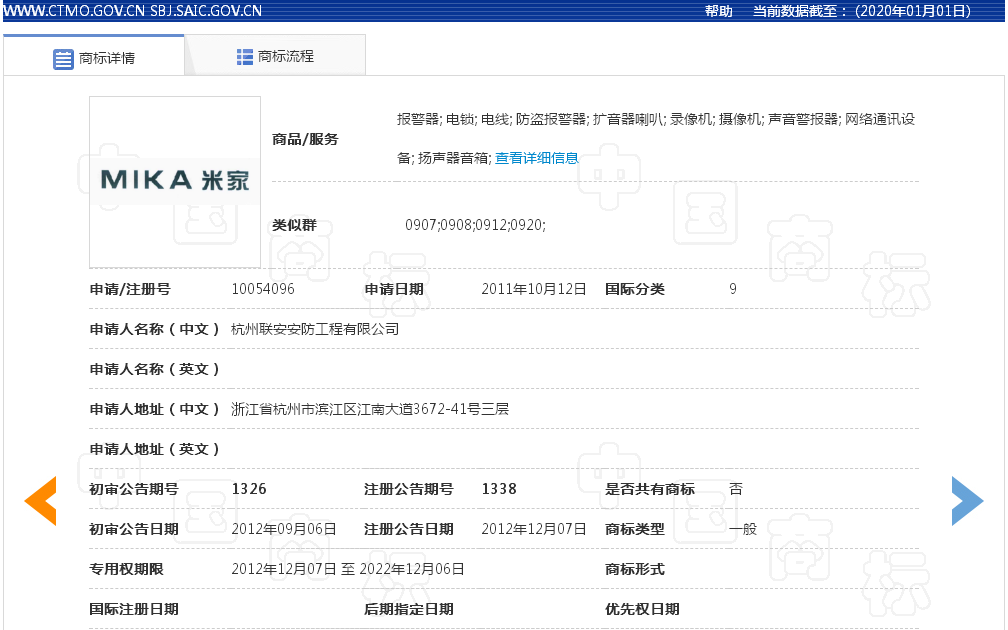The width and height of the screenshot is (1008, 630).
Task: Click the 国际分类 value 9
Action: (733, 289)
